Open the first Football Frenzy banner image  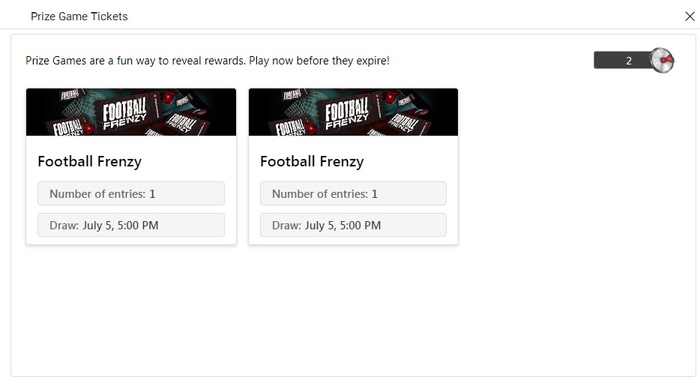[x=131, y=112]
